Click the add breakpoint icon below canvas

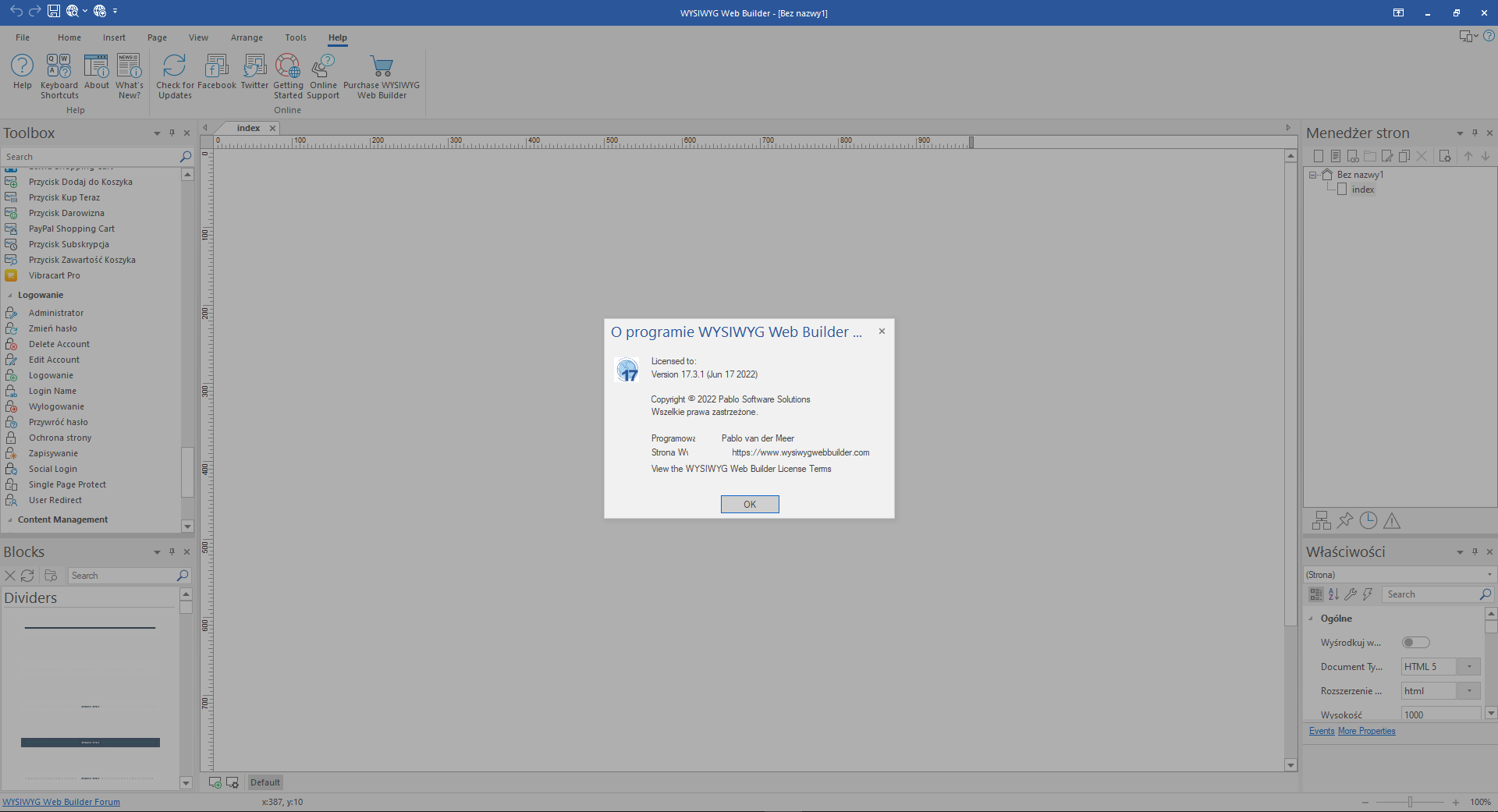click(215, 782)
